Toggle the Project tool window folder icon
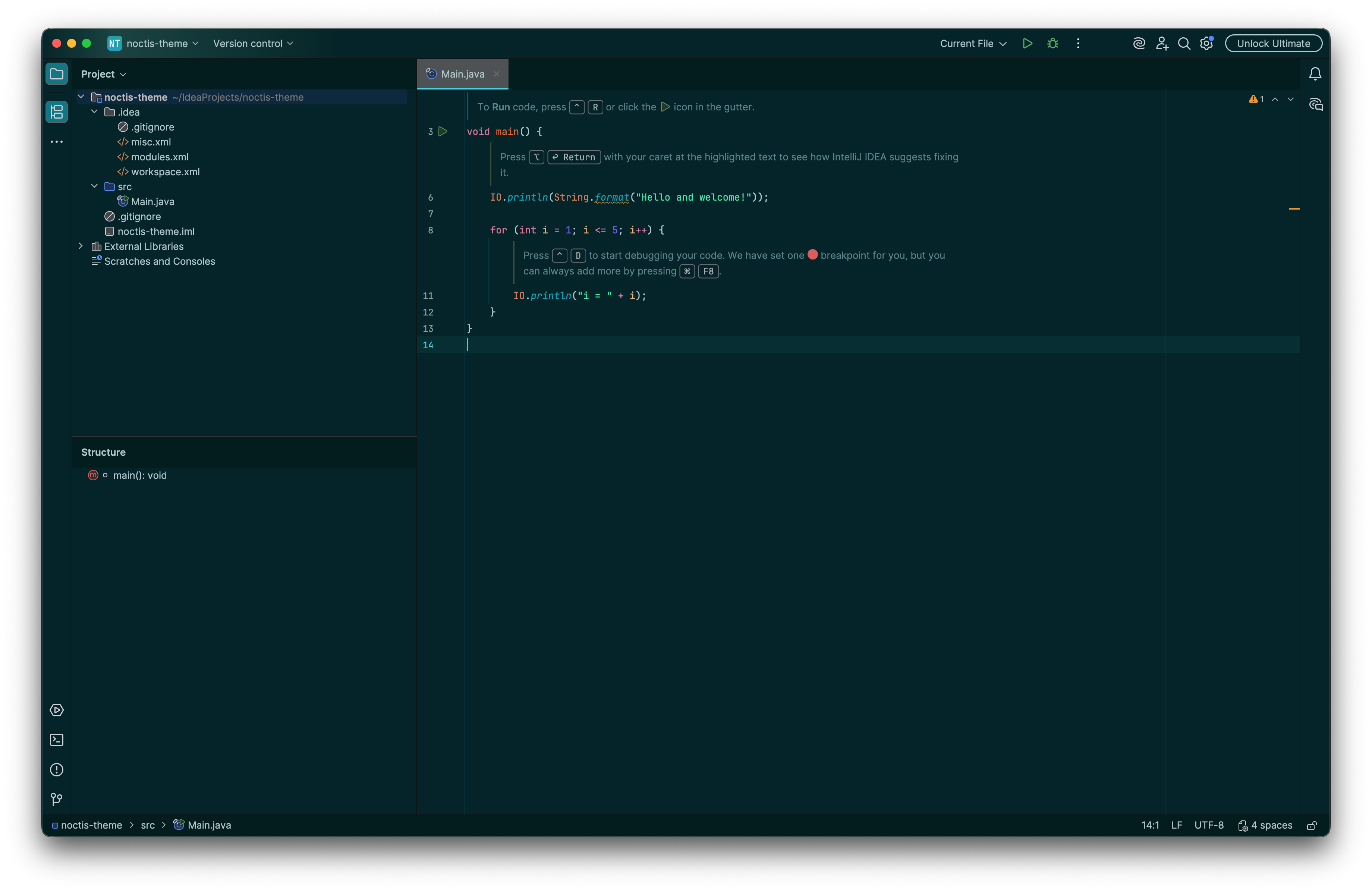 pos(57,74)
